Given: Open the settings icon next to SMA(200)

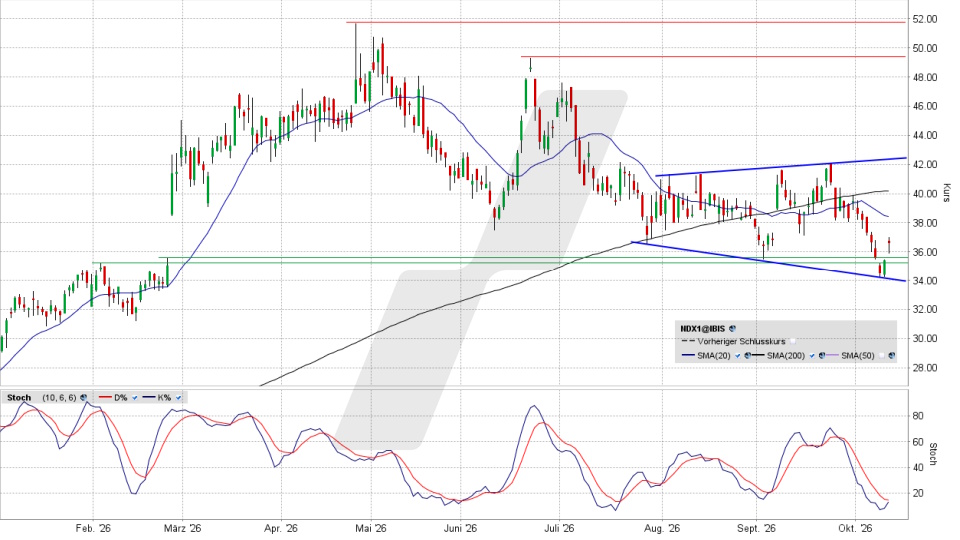Looking at the screenshot, I should coord(822,355).
